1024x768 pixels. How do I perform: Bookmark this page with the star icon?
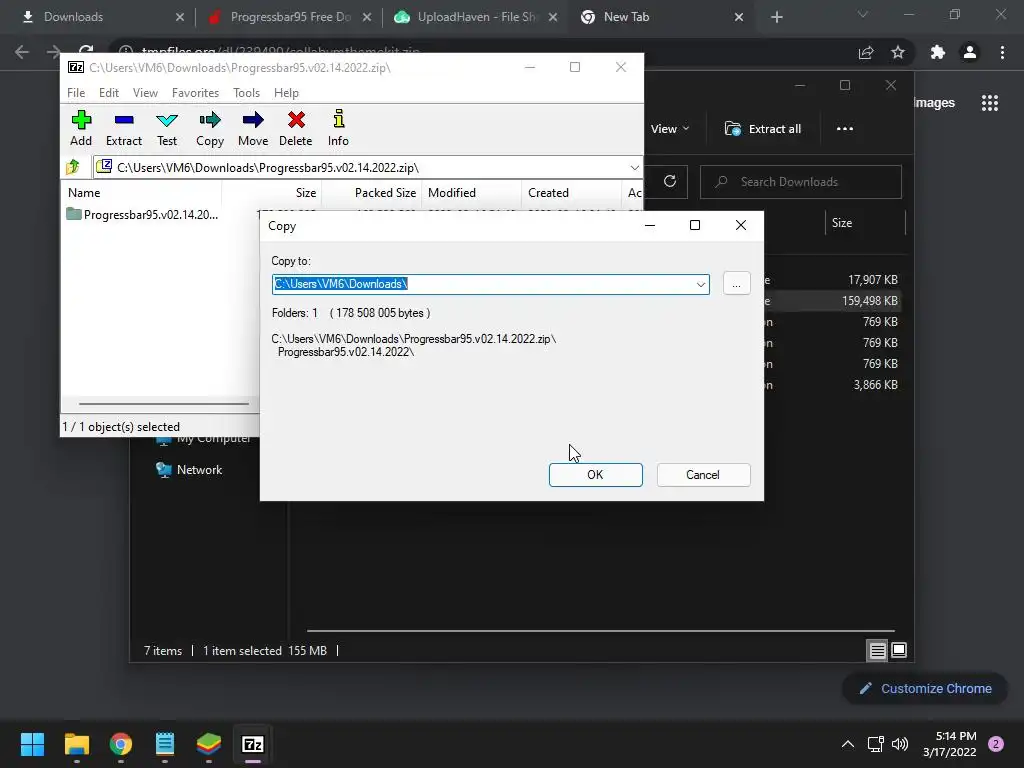point(898,52)
